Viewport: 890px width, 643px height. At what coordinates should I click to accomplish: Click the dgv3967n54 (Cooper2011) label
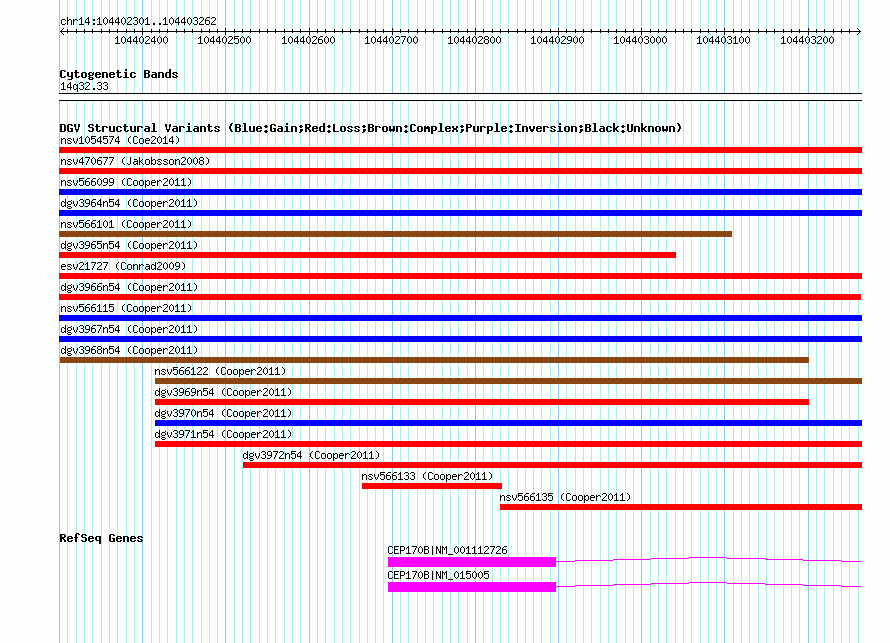point(129,329)
